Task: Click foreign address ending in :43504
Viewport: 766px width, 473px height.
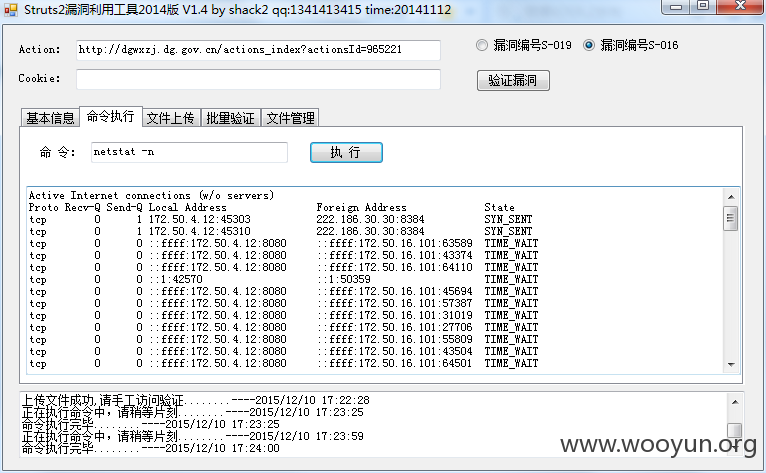Action: tap(395, 351)
